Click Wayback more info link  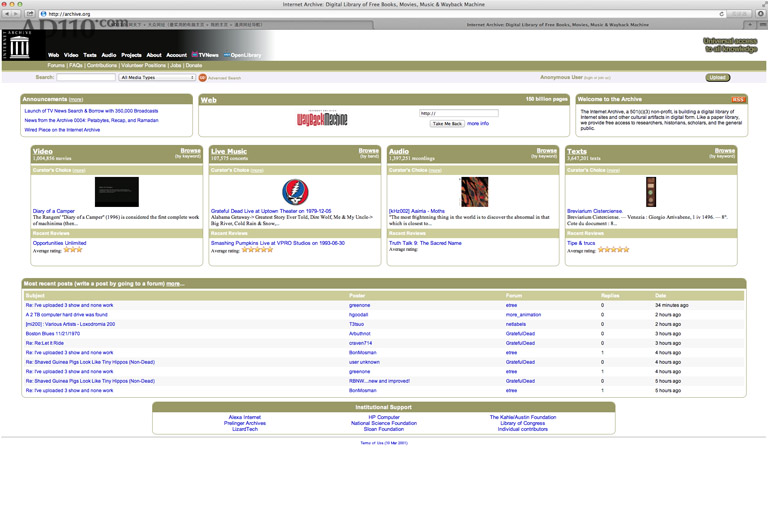point(478,123)
